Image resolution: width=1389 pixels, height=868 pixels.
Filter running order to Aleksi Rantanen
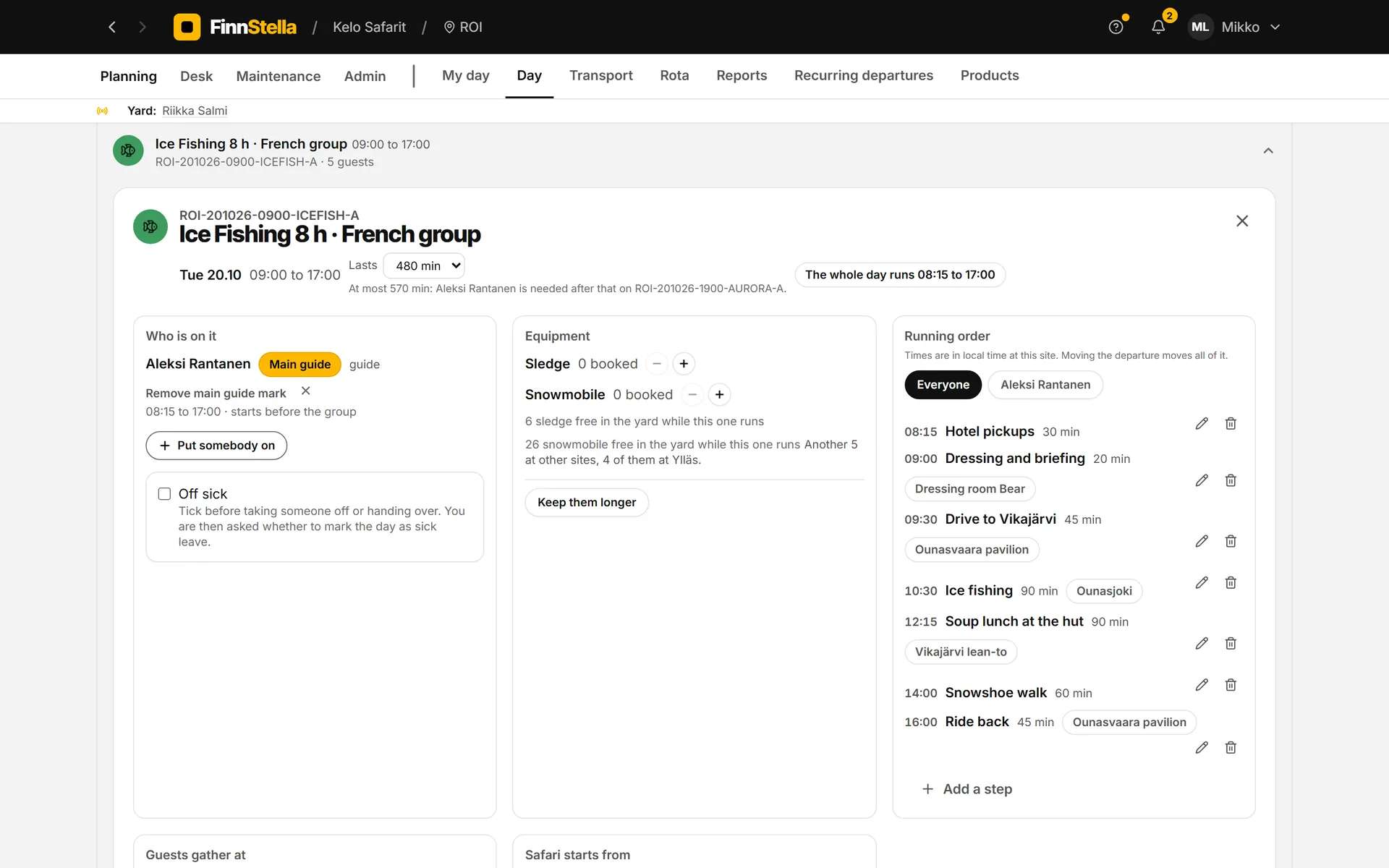pyautogui.click(x=1045, y=385)
